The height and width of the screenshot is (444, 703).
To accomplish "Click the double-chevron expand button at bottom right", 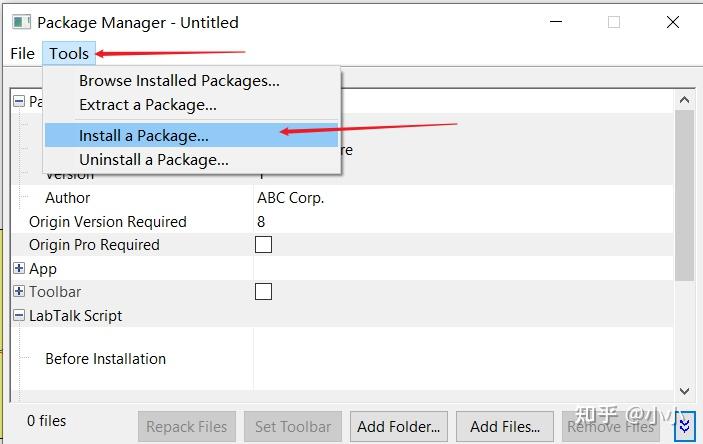I will 685,426.
